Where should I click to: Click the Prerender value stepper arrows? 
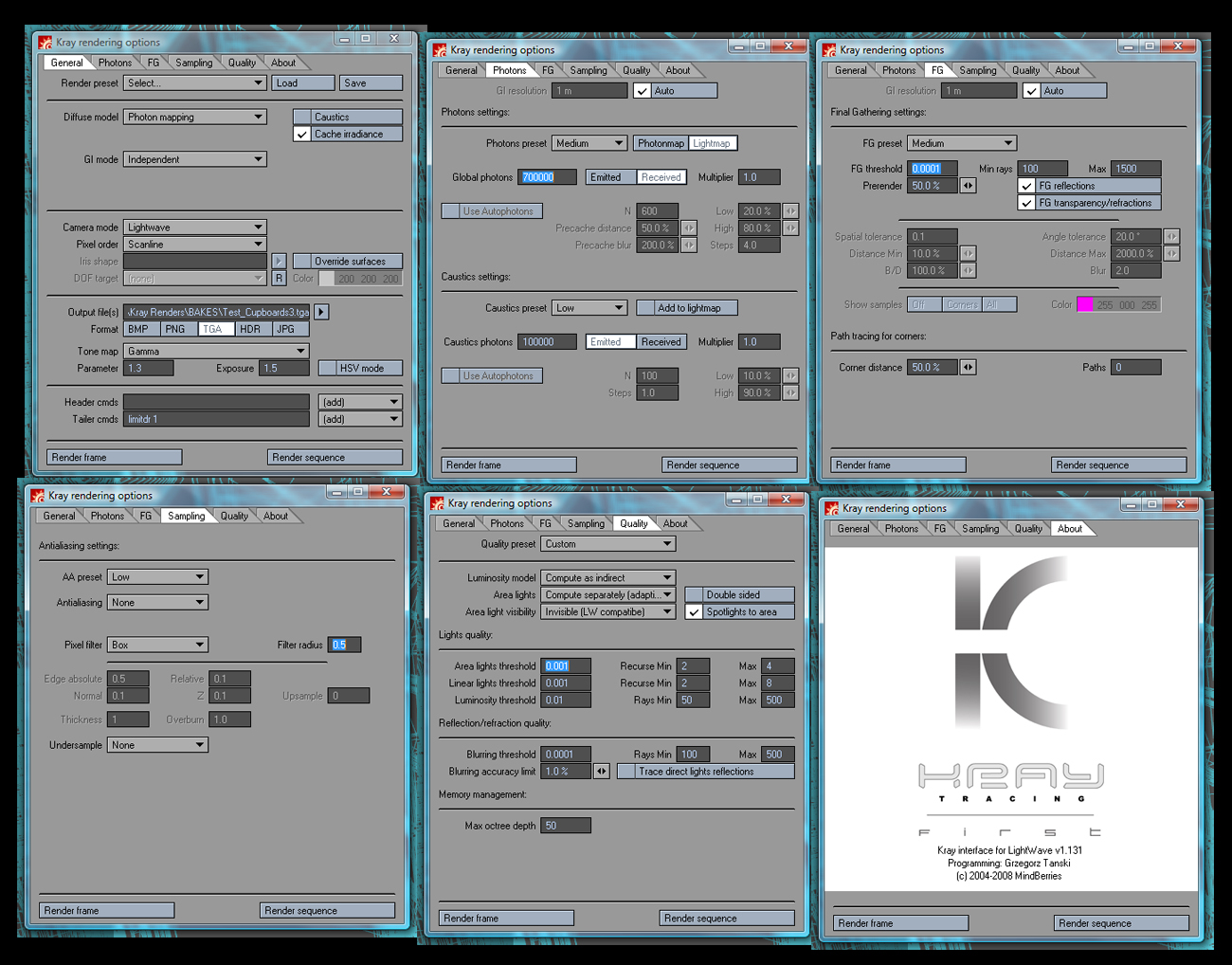968,186
